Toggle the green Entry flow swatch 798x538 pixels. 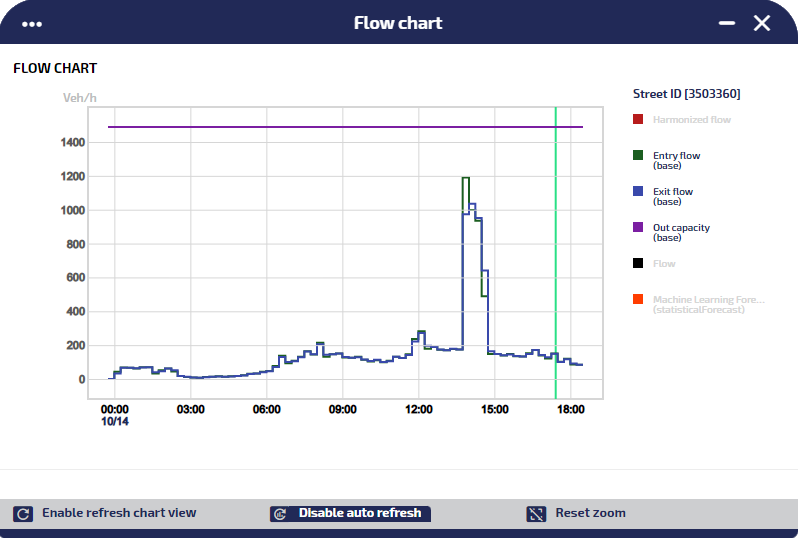[638, 155]
